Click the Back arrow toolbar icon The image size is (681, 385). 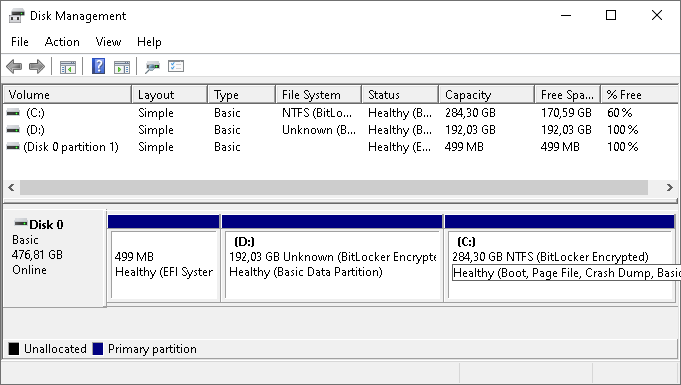pos(14,66)
